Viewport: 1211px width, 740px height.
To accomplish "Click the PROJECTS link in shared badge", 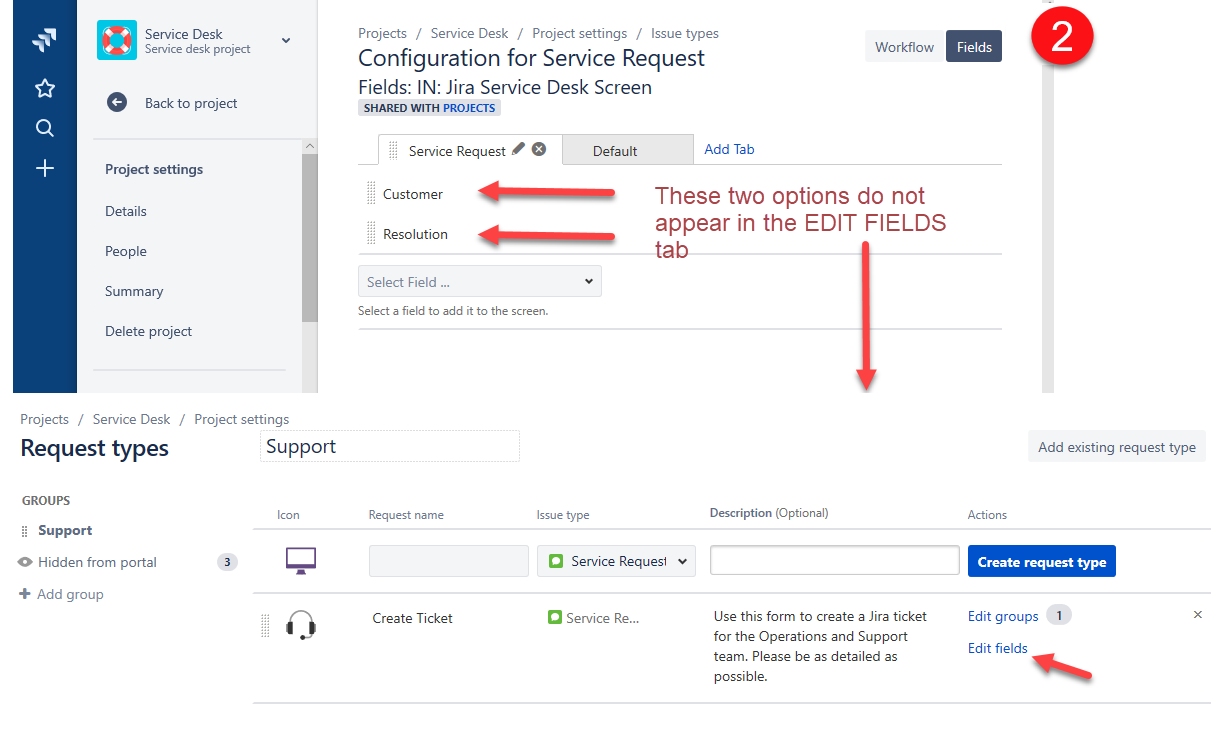I will coord(469,108).
